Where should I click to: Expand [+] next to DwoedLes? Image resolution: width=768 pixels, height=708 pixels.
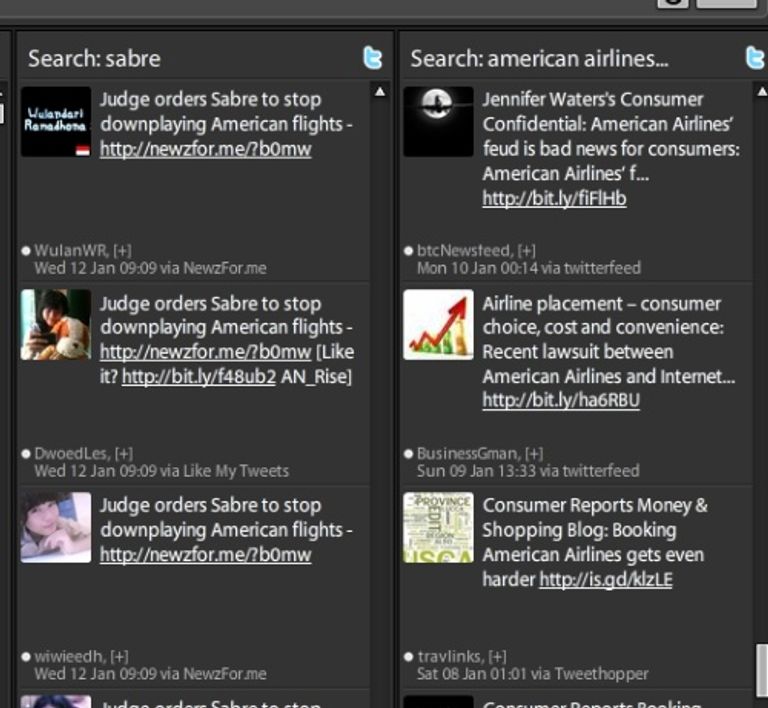(x=124, y=453)
